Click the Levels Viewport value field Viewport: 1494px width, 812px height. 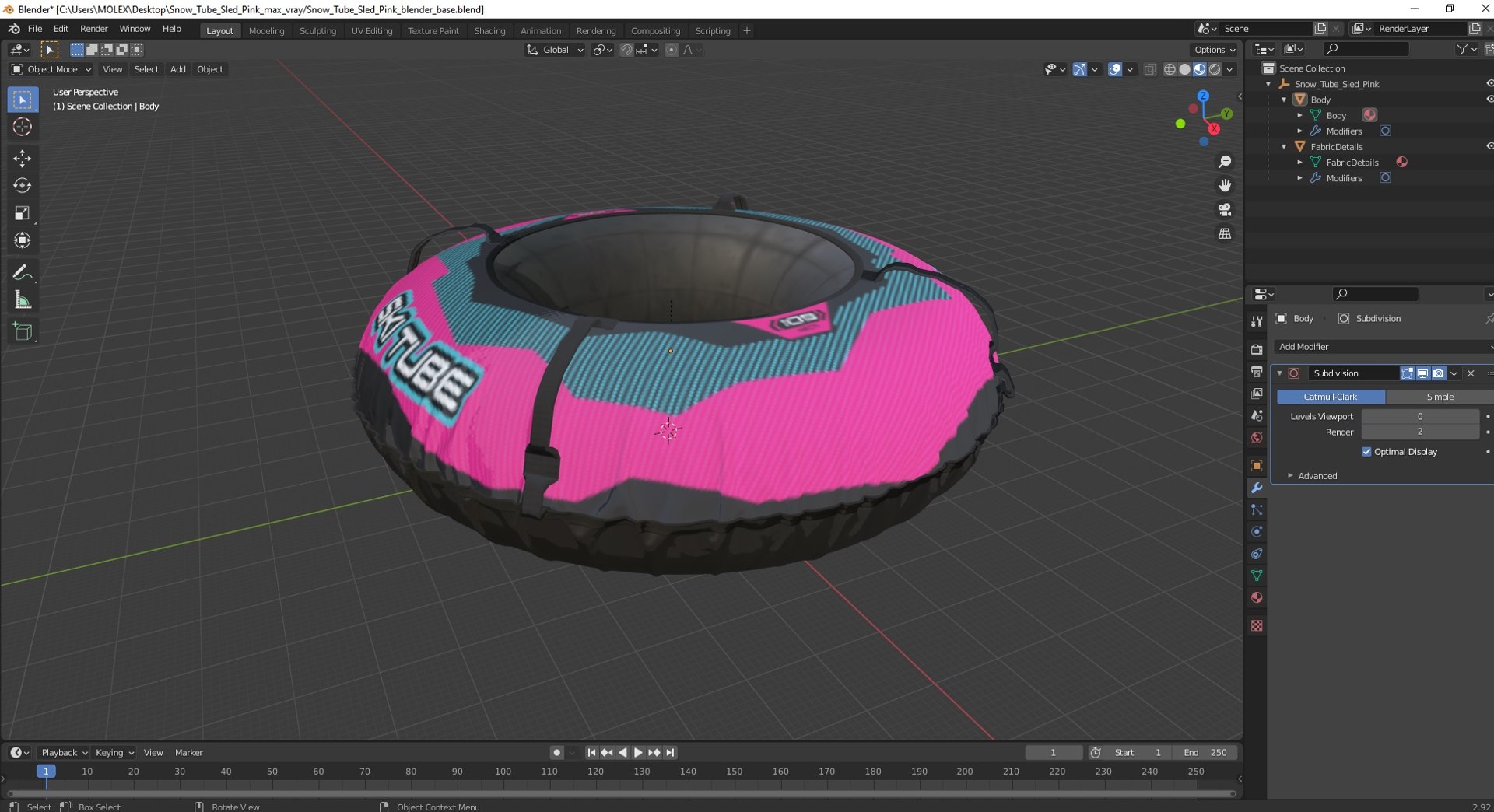(1420, 417)
